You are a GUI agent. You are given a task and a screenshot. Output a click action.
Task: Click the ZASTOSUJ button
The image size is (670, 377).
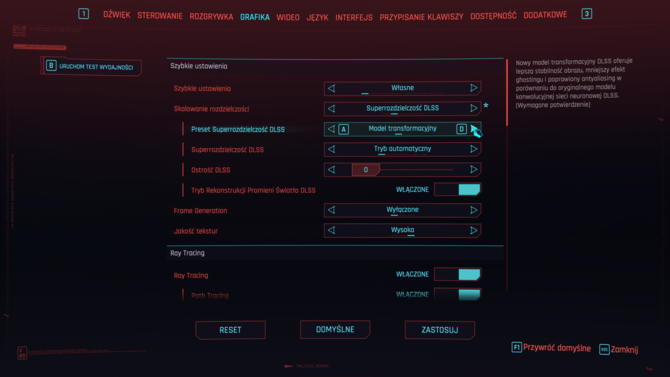[440, 330]
